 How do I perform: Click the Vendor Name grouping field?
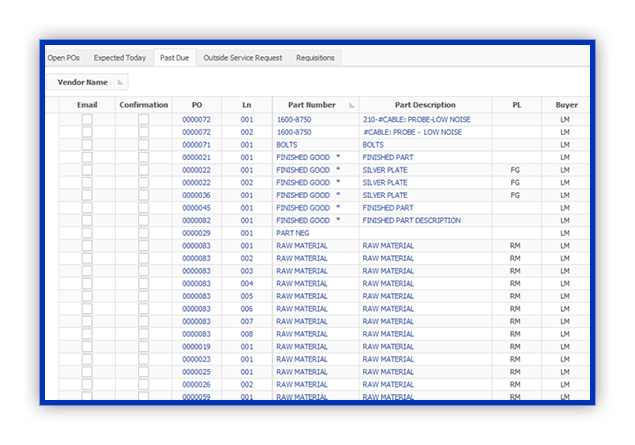[x=87, y=82]
